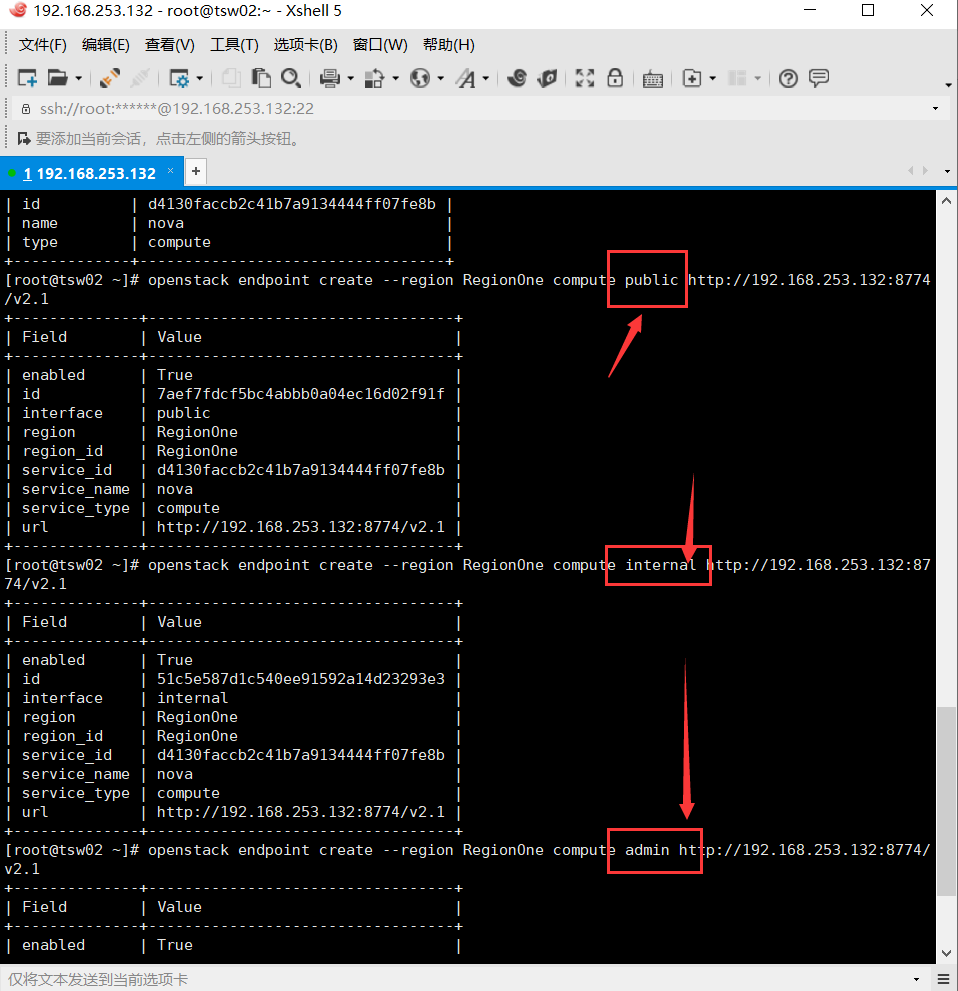Add a new tab with plus button

[196, 171]
